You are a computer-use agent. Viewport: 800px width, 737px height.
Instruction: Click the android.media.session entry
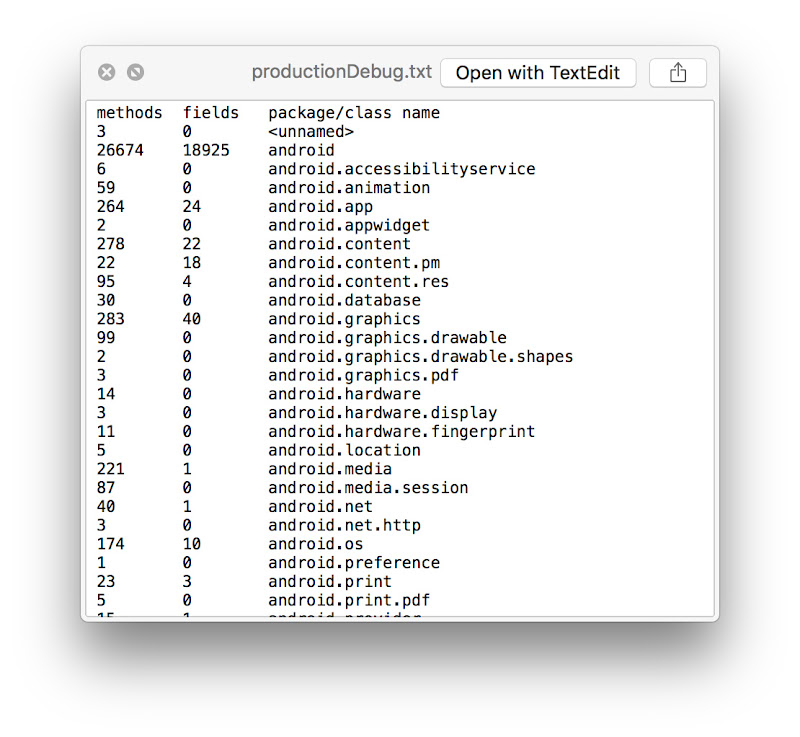(x=367, y=488)
